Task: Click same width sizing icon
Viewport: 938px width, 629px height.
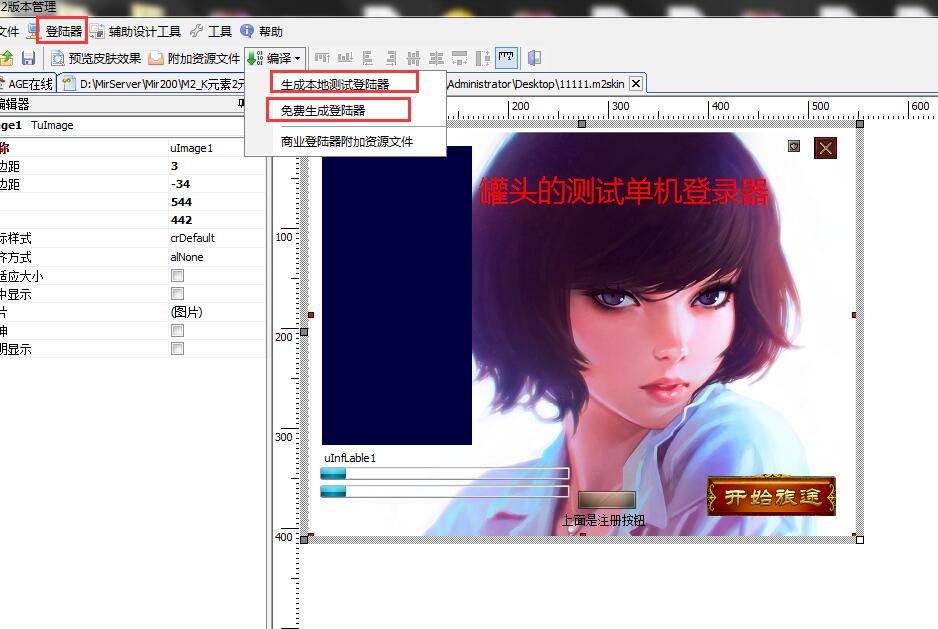Action: point(459,58)
